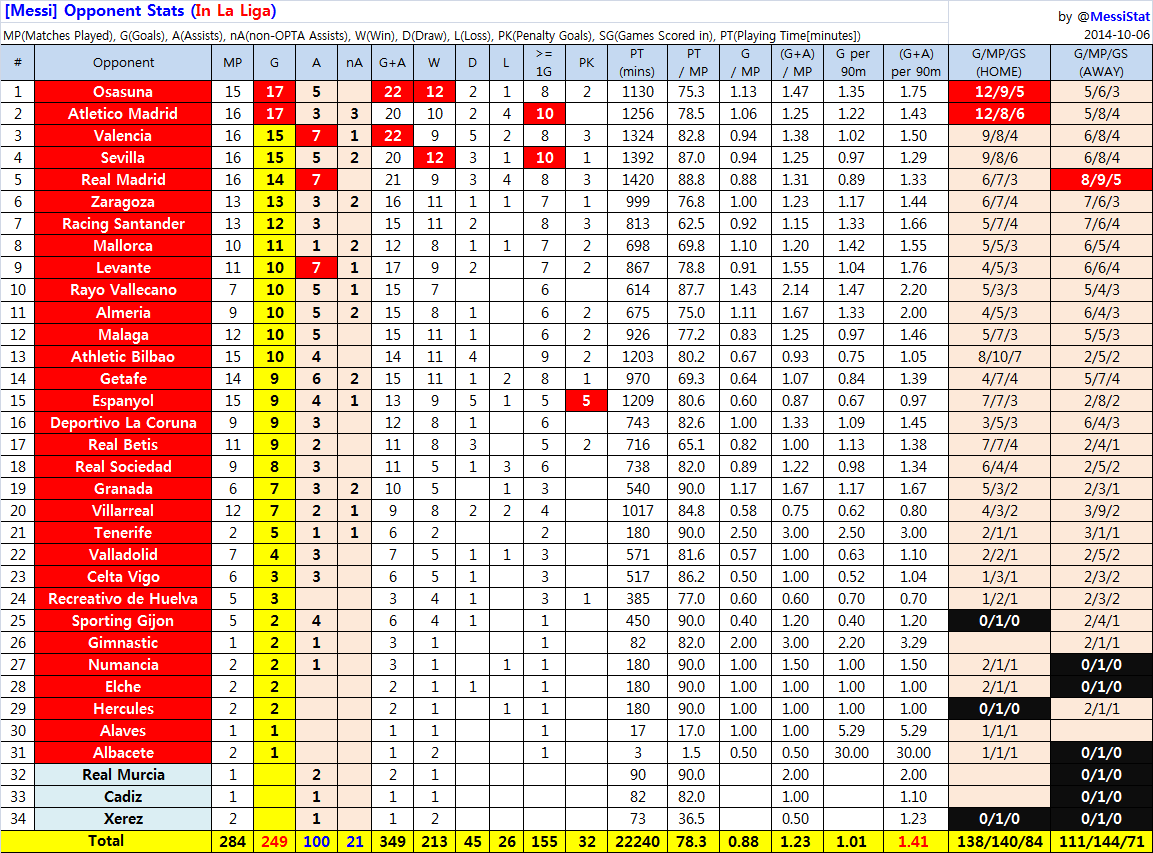Screen dimensions: 1153x853
Task: Select the Xerez opponent cell
Action: [x=123, y=819]
